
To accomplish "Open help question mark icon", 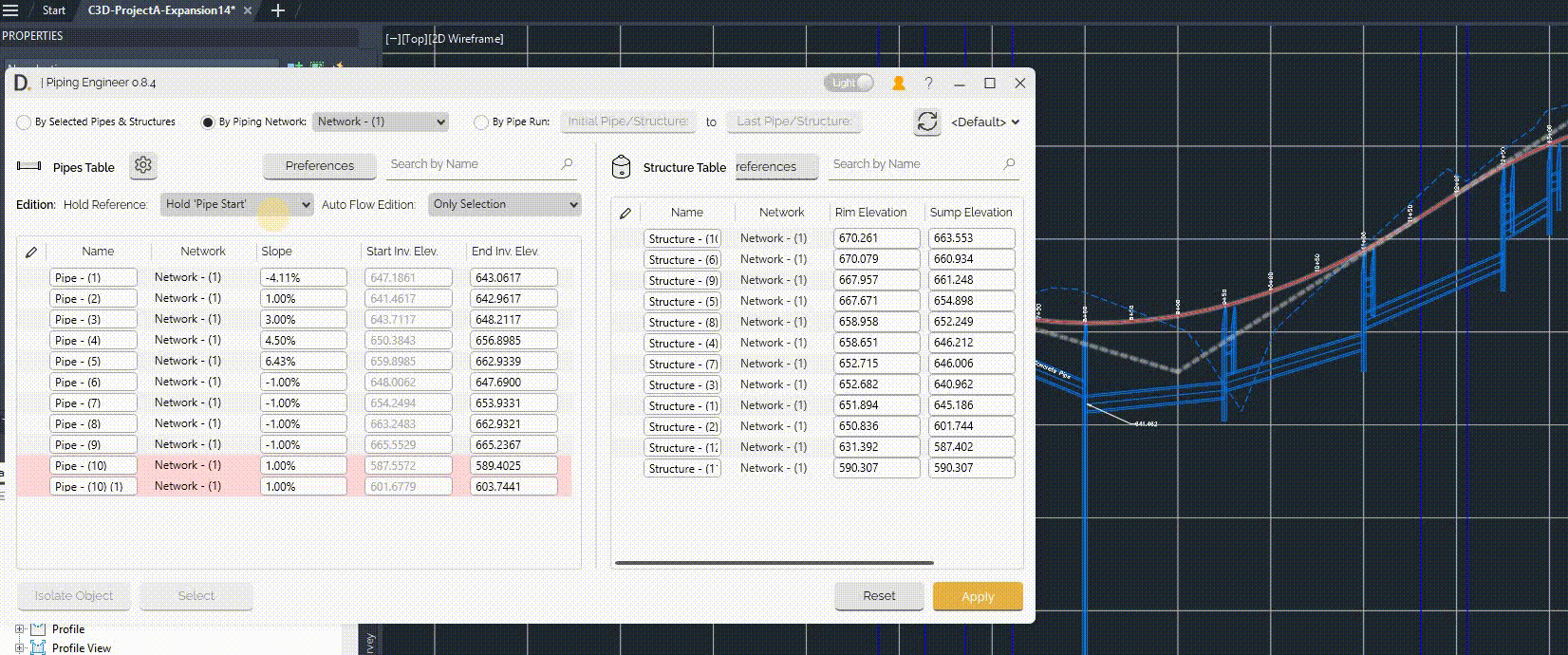I will (928, 84).
